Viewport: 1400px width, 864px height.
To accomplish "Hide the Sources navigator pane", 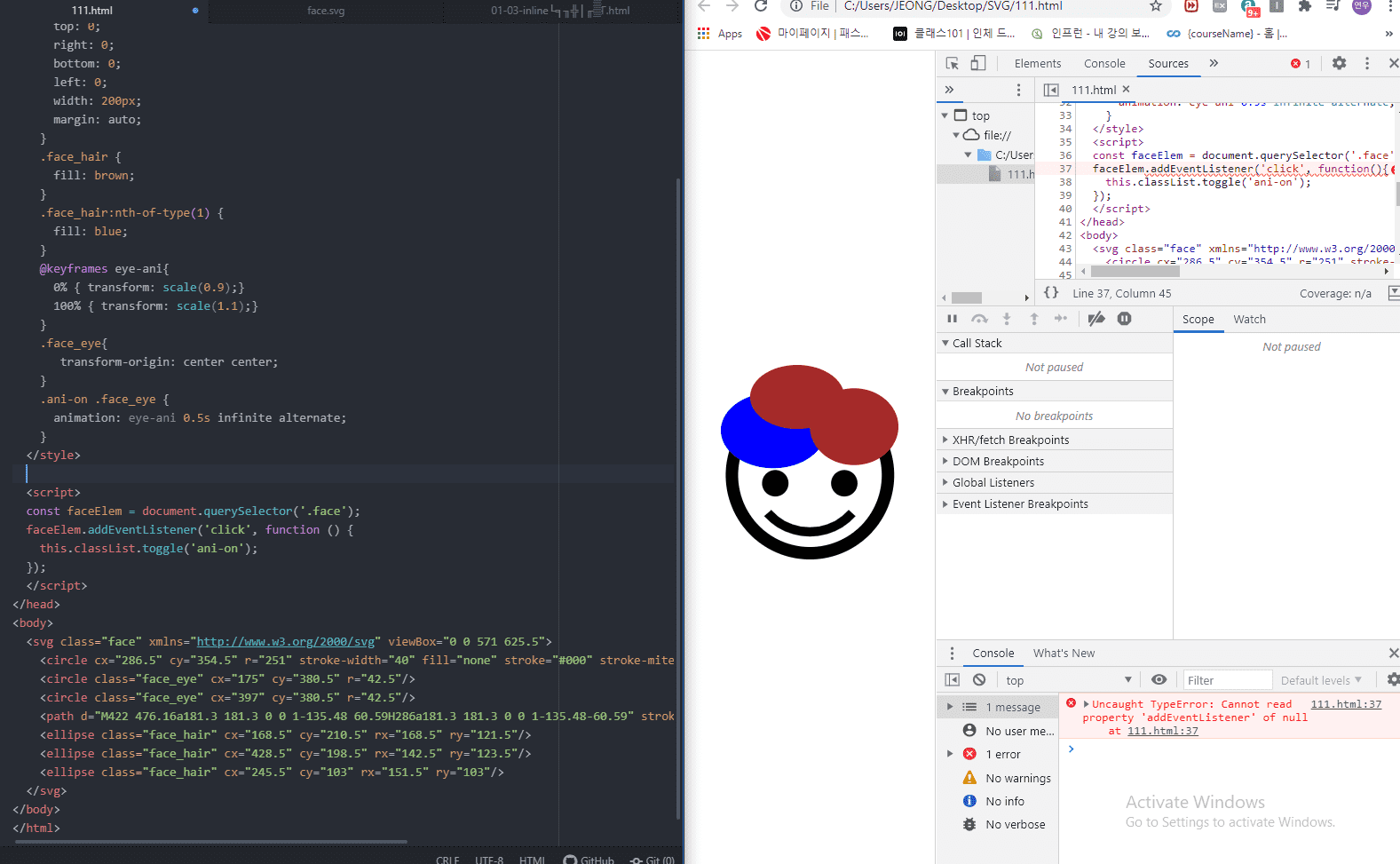I will (x=1051, y=90).
